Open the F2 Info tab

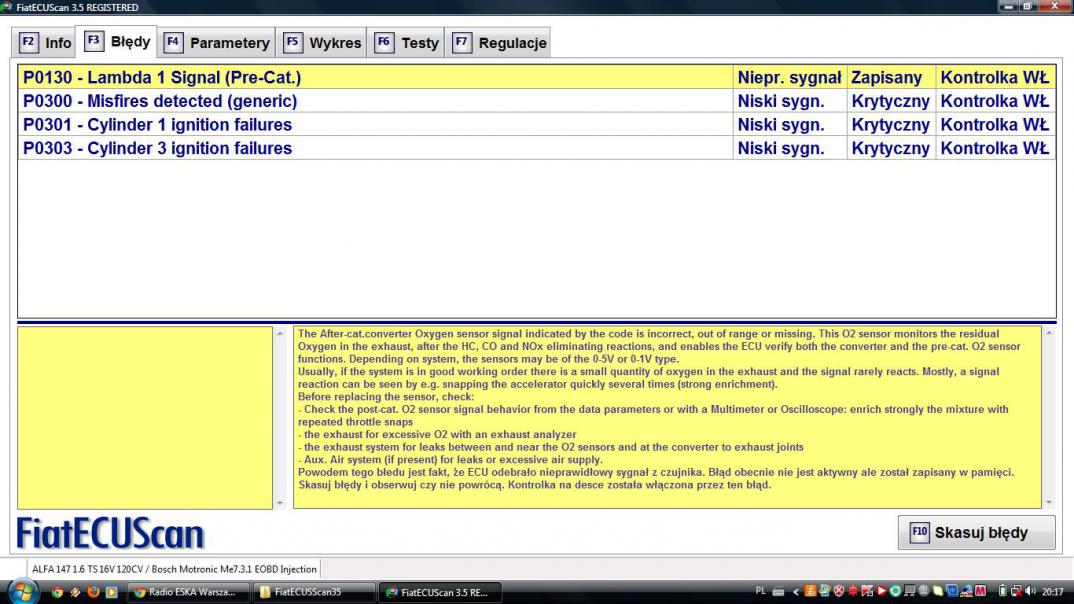[x=45, y=42]
